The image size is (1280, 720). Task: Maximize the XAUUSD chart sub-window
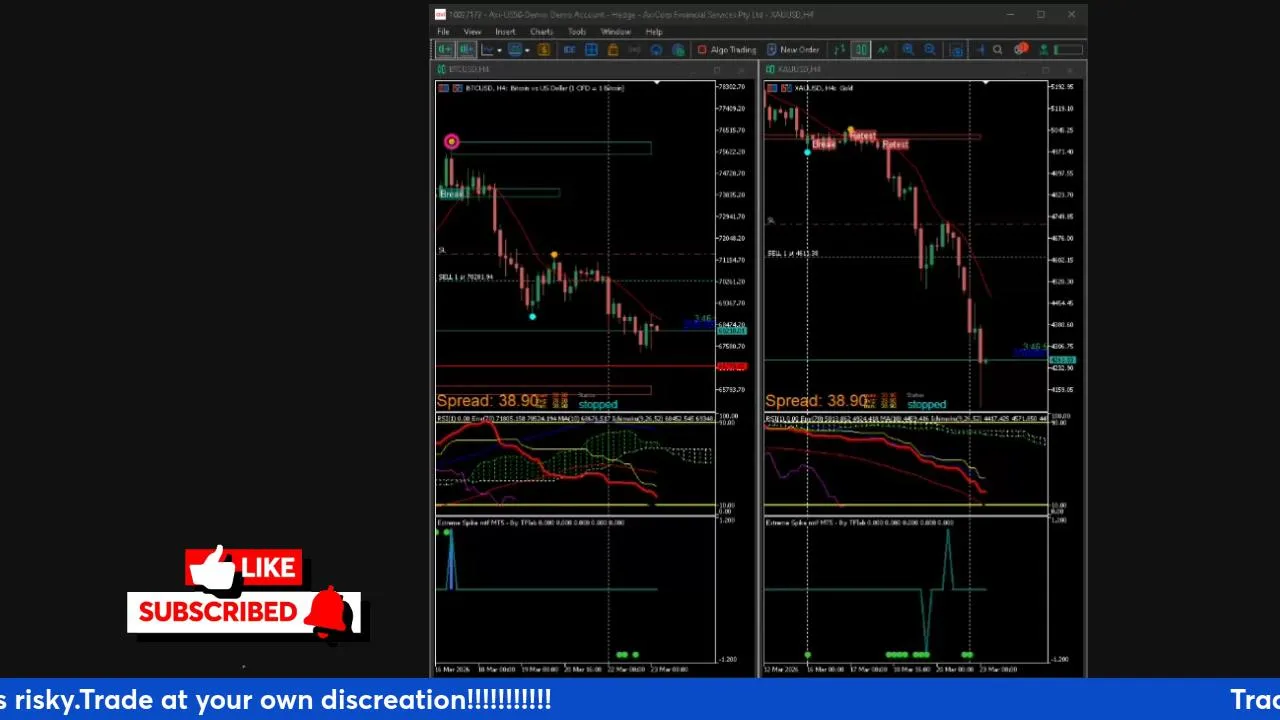pos(1046,70)
